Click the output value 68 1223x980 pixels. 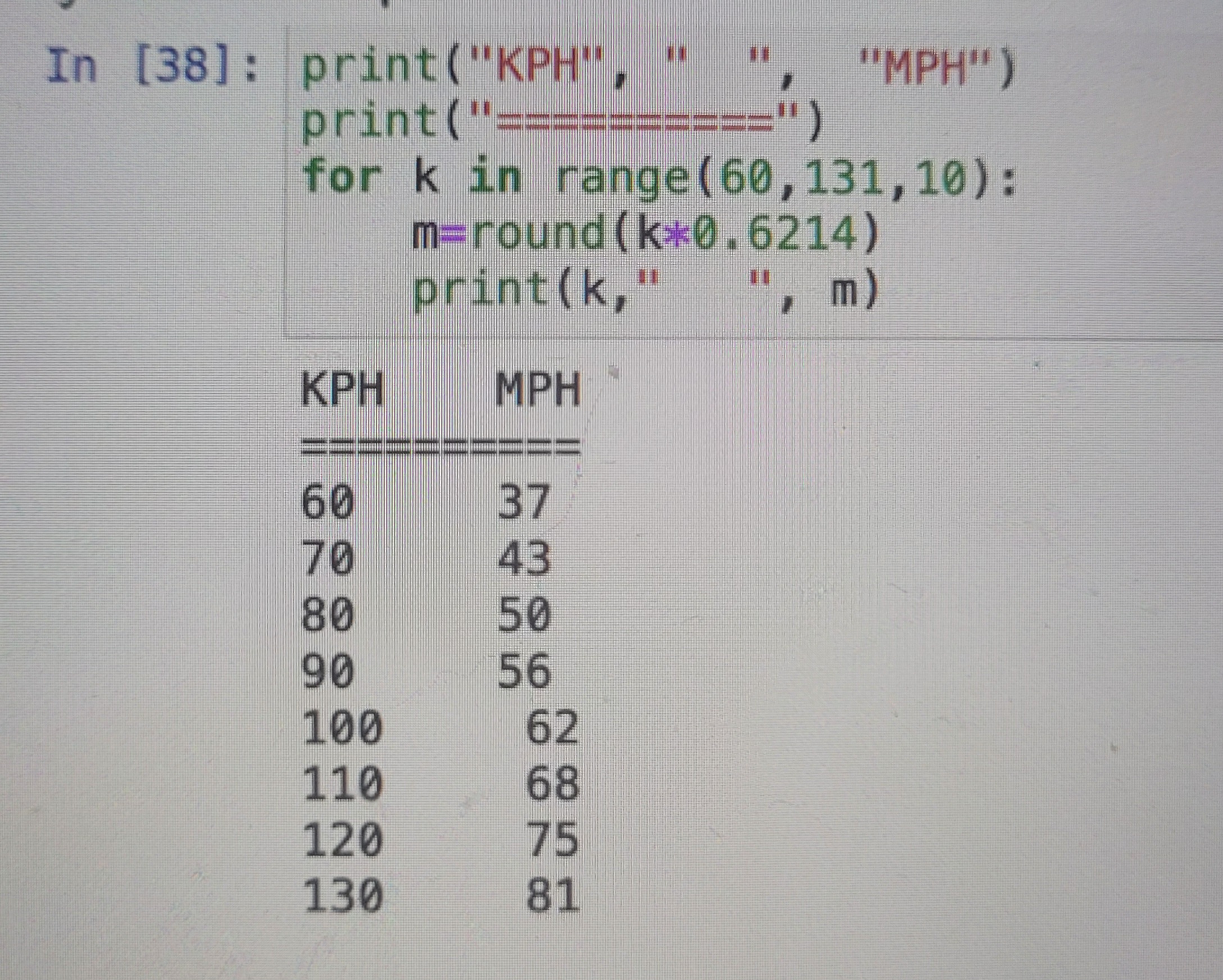point(553,783)
